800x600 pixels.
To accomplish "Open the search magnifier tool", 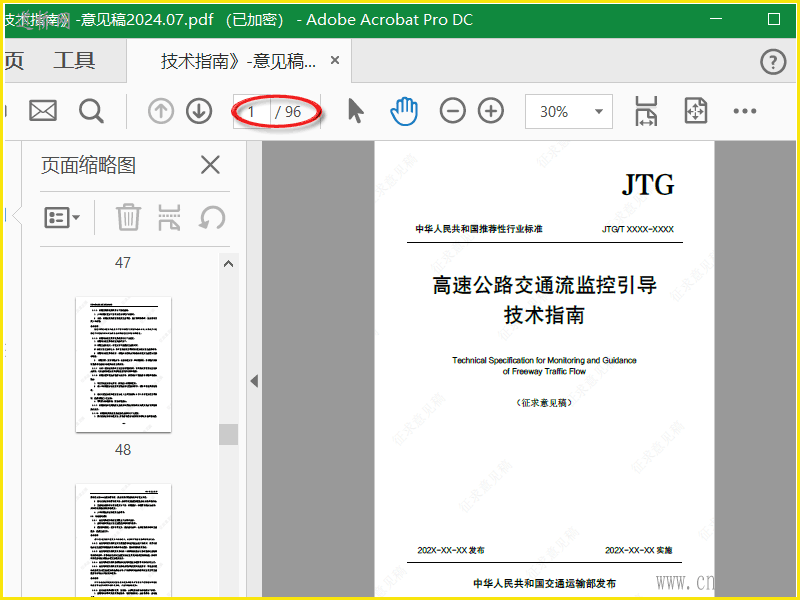I will pos(91,111).
